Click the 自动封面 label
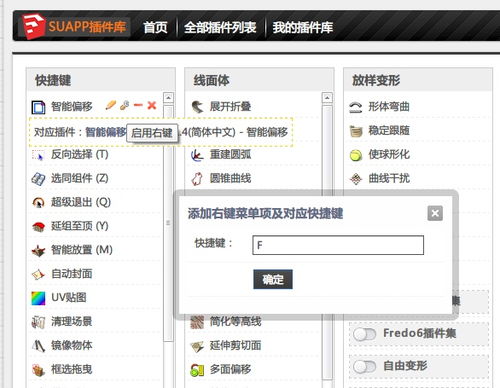The width and height of the screenshot is (500, 388). [x=72, y=274]
